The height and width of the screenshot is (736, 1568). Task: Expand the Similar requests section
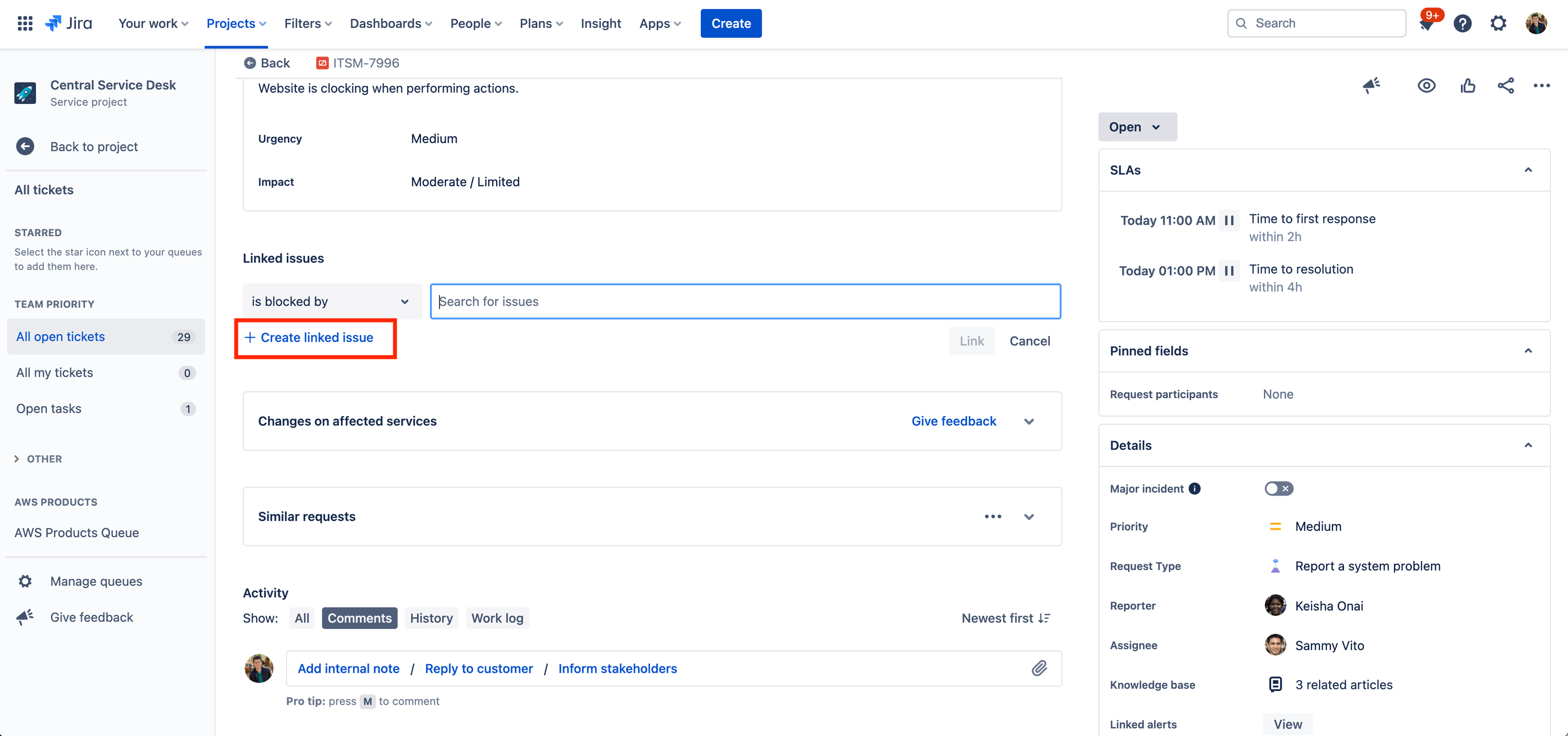pyautogui.click(x=1028, y=516)
